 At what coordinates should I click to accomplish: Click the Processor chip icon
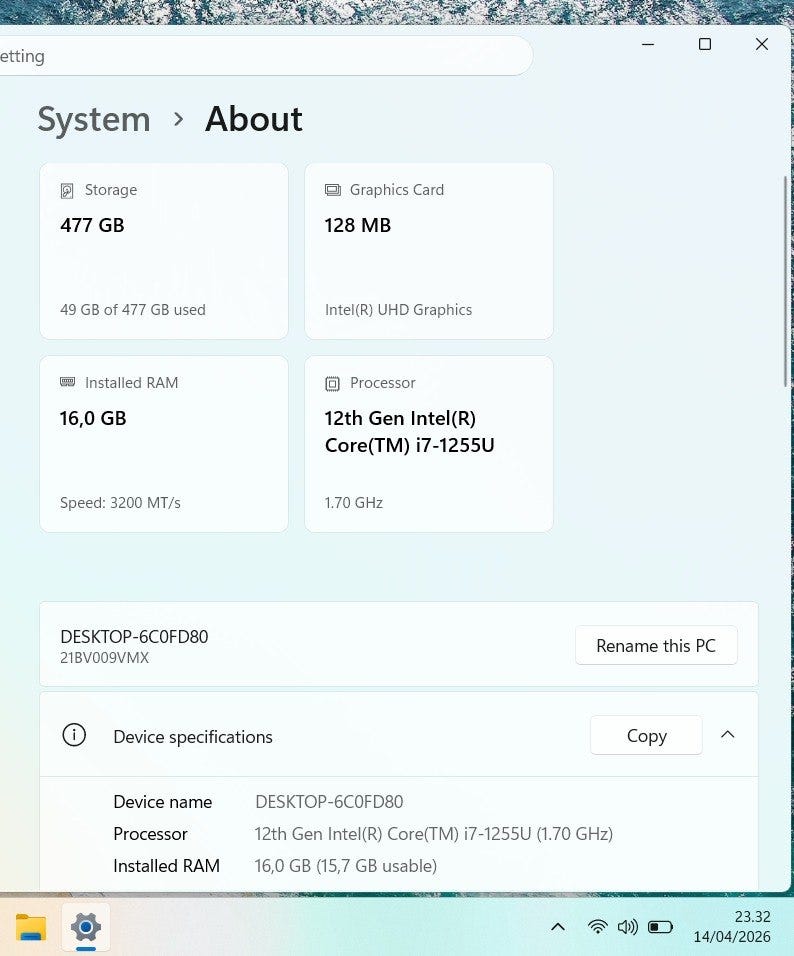[x=333, y=383]
